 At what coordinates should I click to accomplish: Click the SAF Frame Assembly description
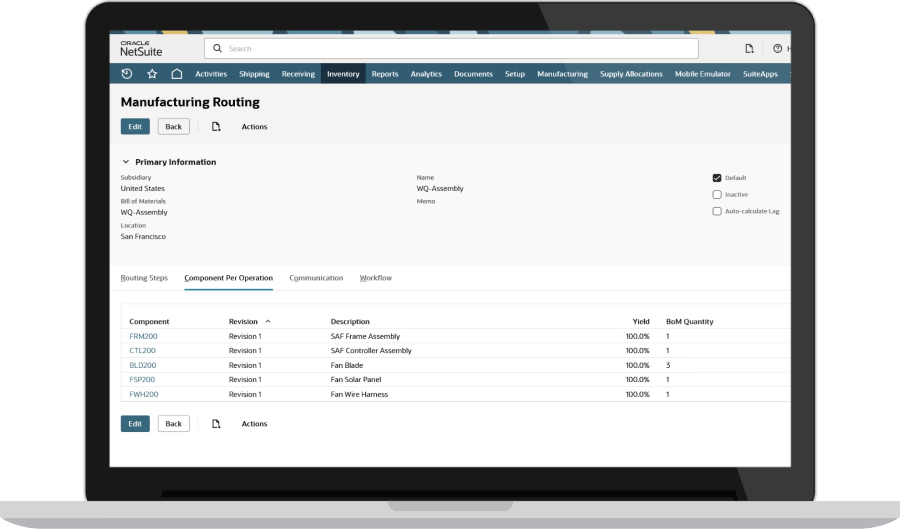click(365, 336)
